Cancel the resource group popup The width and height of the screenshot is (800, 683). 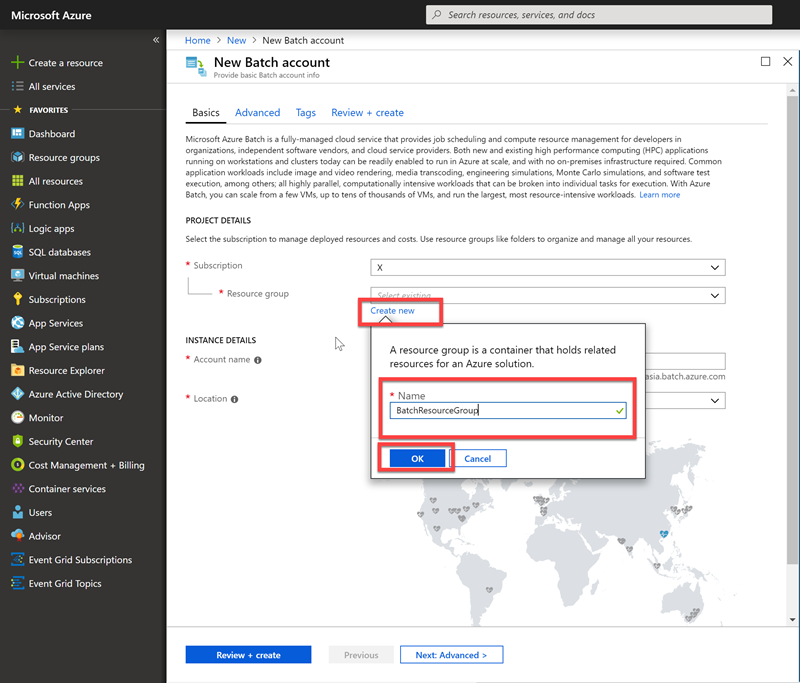click(x=478, y=459)
